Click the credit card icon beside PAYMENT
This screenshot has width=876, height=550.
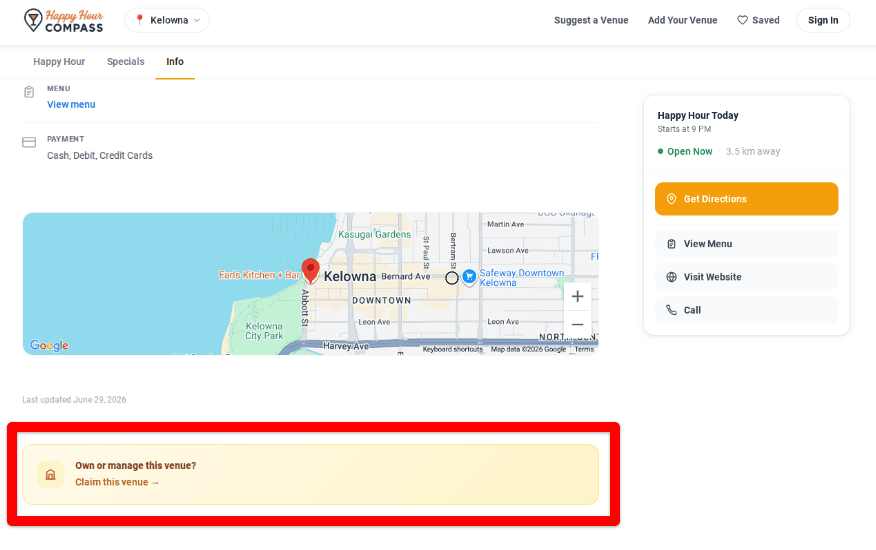click(x=29, y=143)
